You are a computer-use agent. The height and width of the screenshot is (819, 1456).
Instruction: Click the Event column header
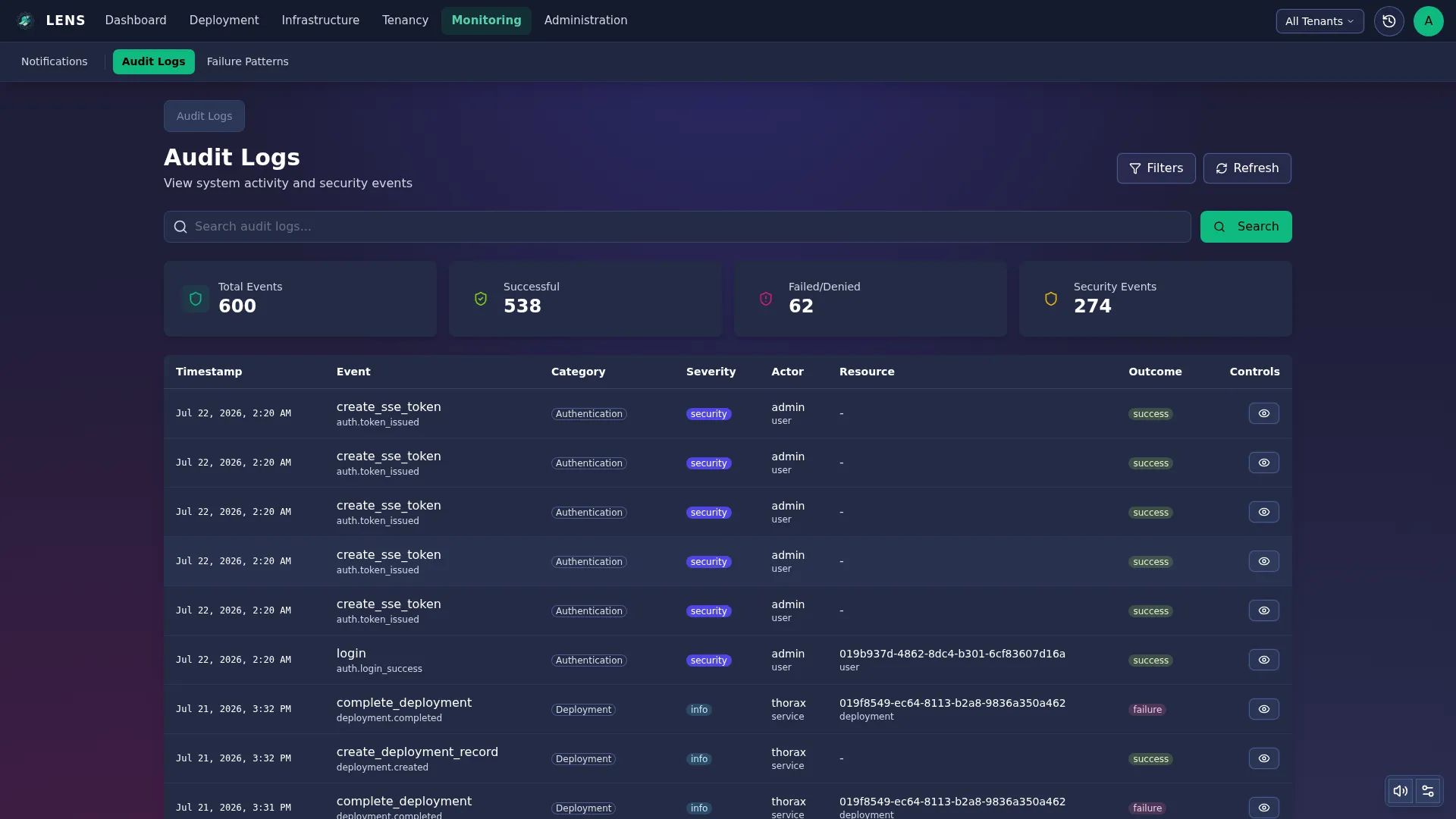[x=353, y=372]
